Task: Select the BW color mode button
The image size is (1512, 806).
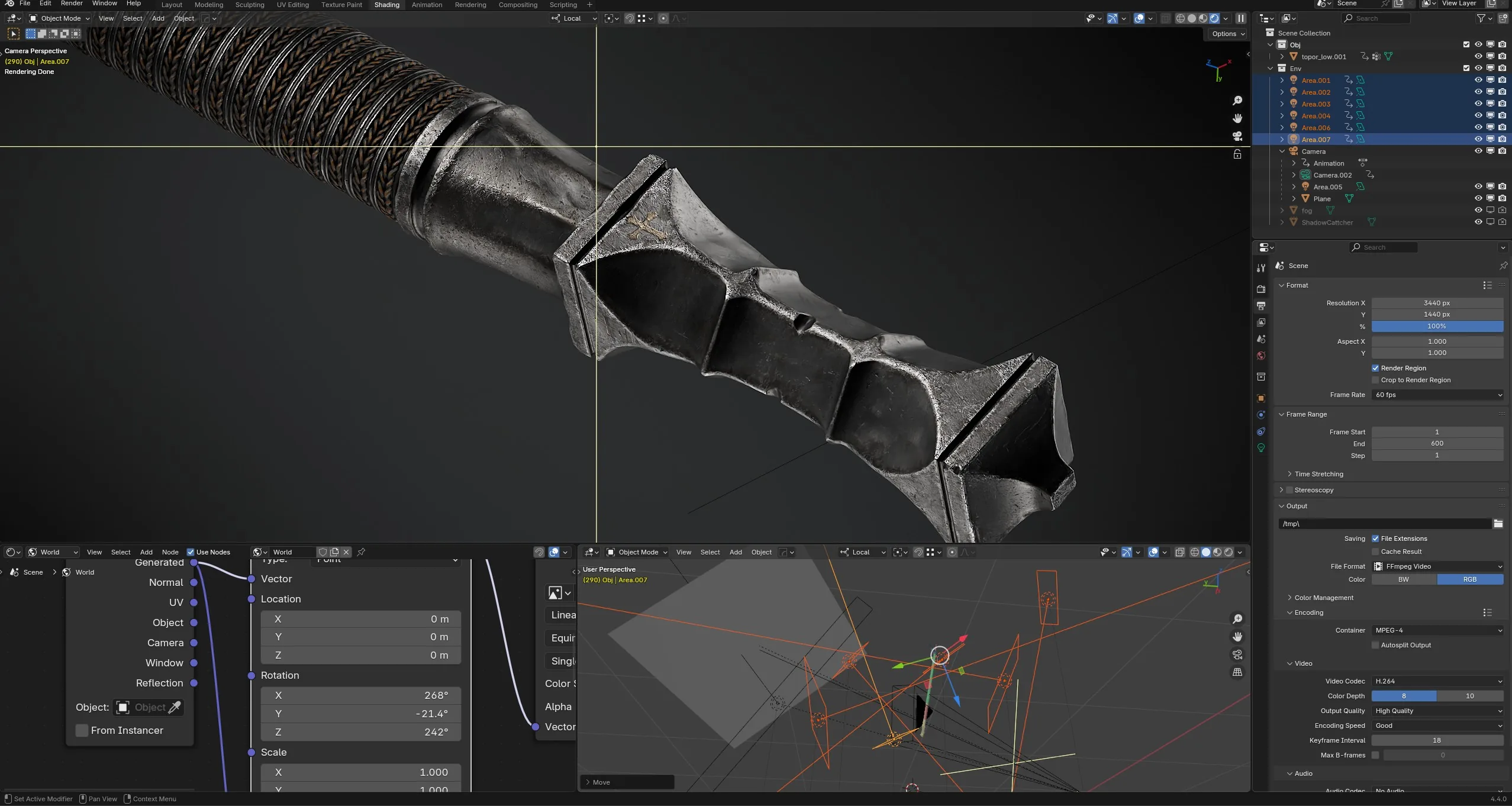Action: [x=1404, y=579]
